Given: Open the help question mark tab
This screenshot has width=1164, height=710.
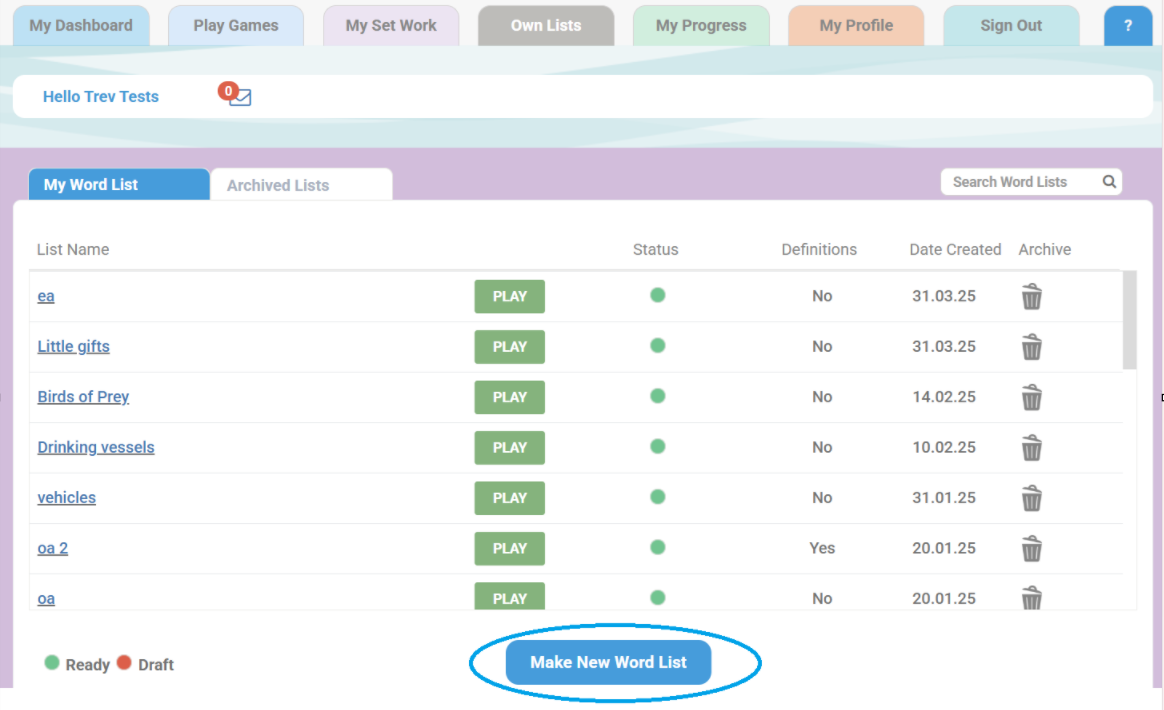Looking at the screenshot, I should pyautogui.click(x=1128, y=26).
